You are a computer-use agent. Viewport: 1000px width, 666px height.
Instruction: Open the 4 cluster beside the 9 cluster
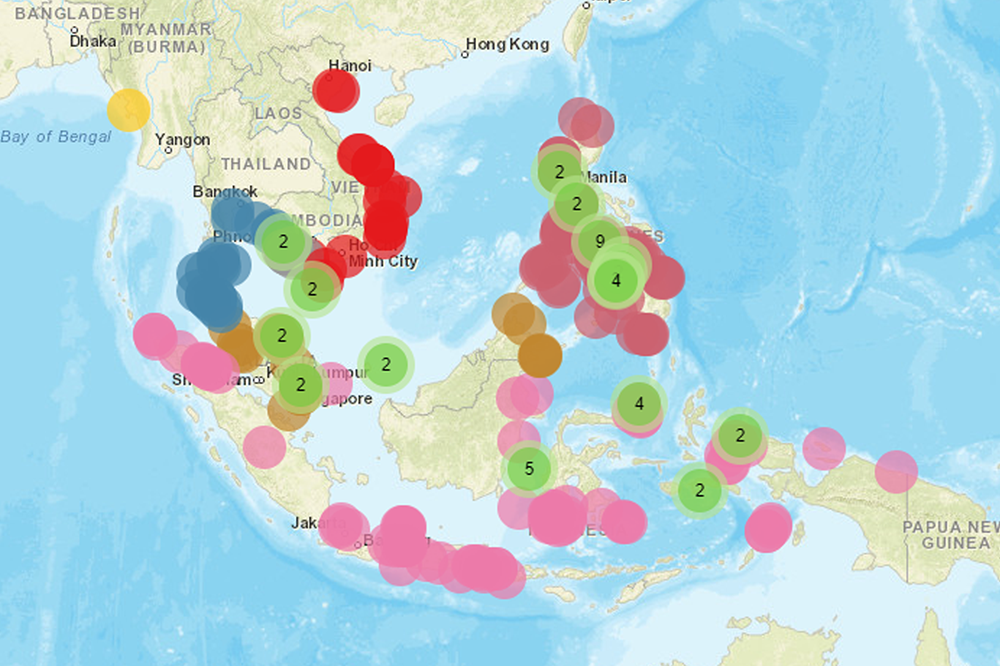616,281
